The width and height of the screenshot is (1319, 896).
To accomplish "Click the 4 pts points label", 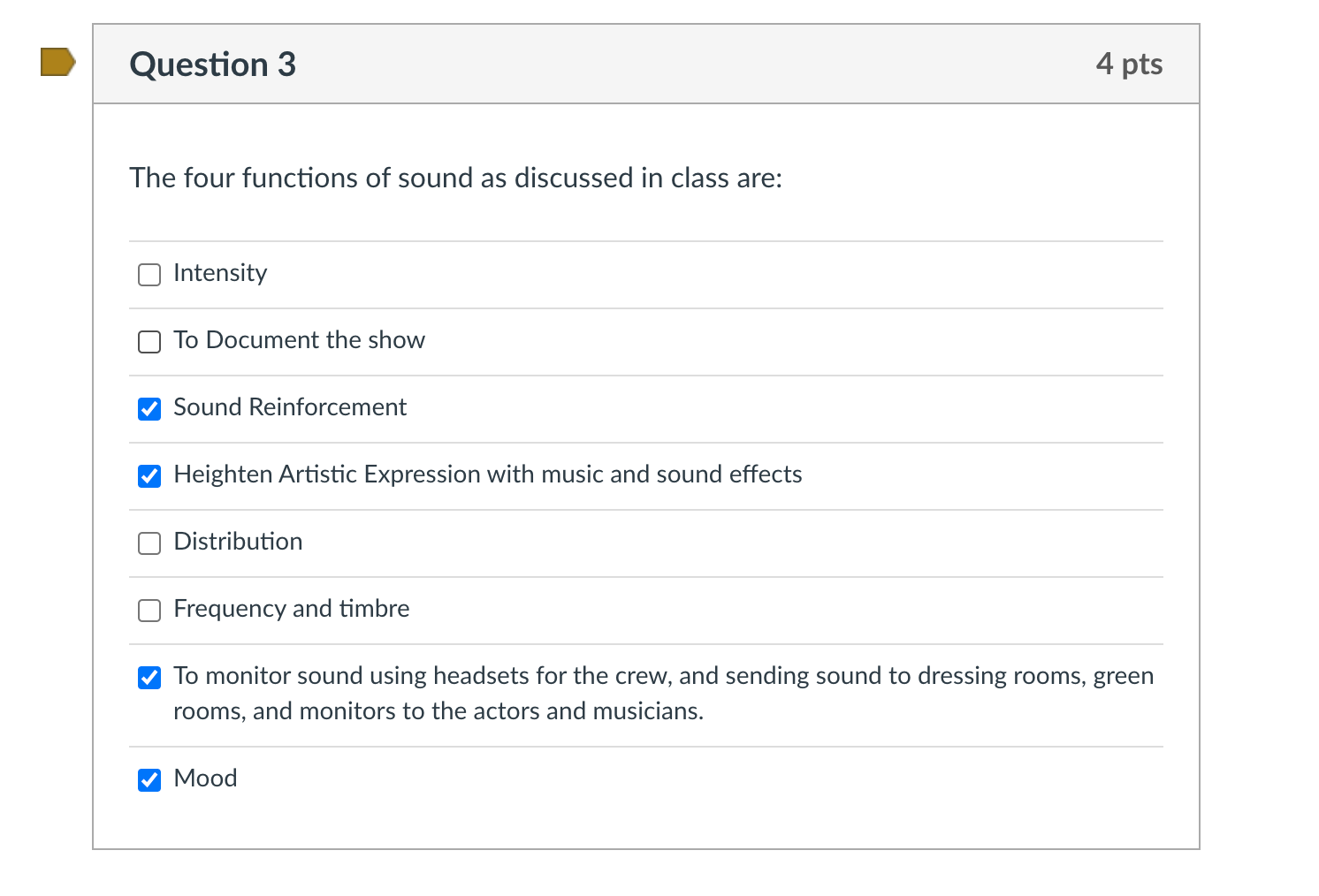I will (1129, 64).
